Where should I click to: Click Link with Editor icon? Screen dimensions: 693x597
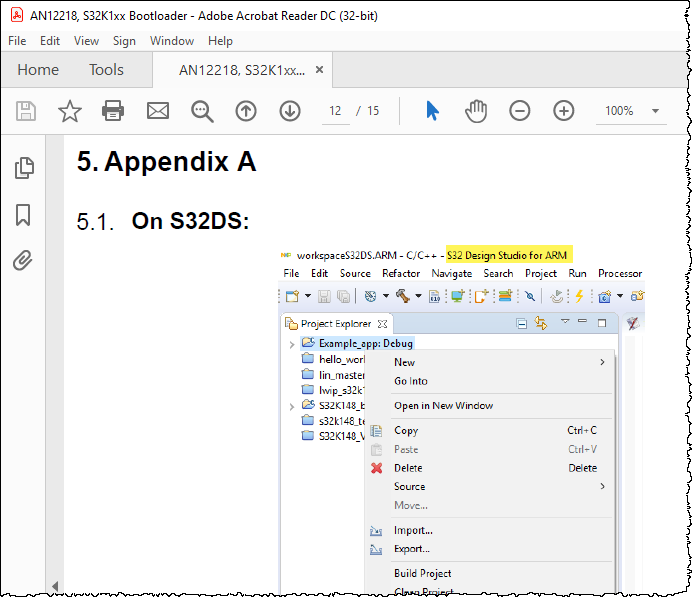coord(541,323)
